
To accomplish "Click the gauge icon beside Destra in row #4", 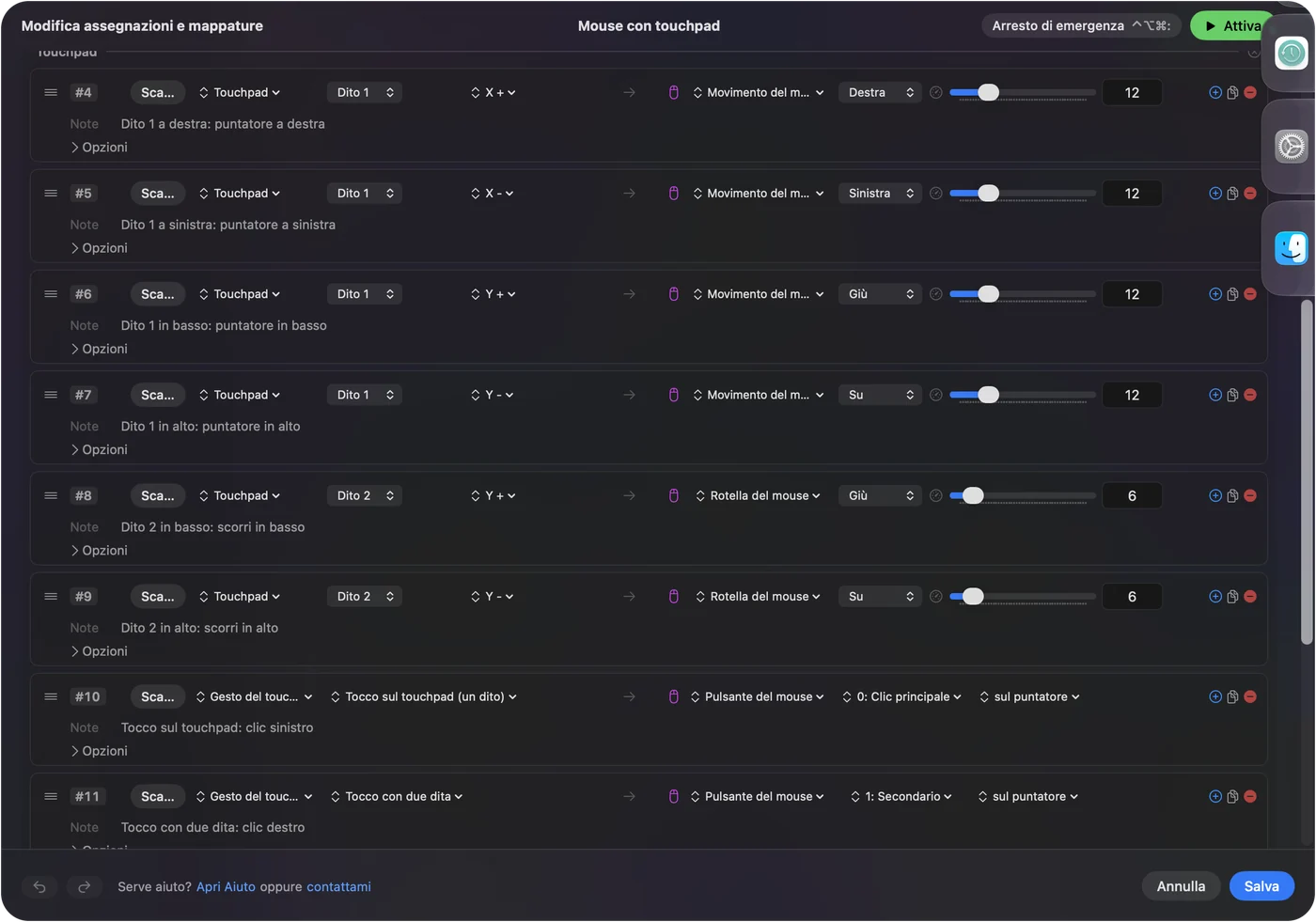I will (x=936, y=92).
